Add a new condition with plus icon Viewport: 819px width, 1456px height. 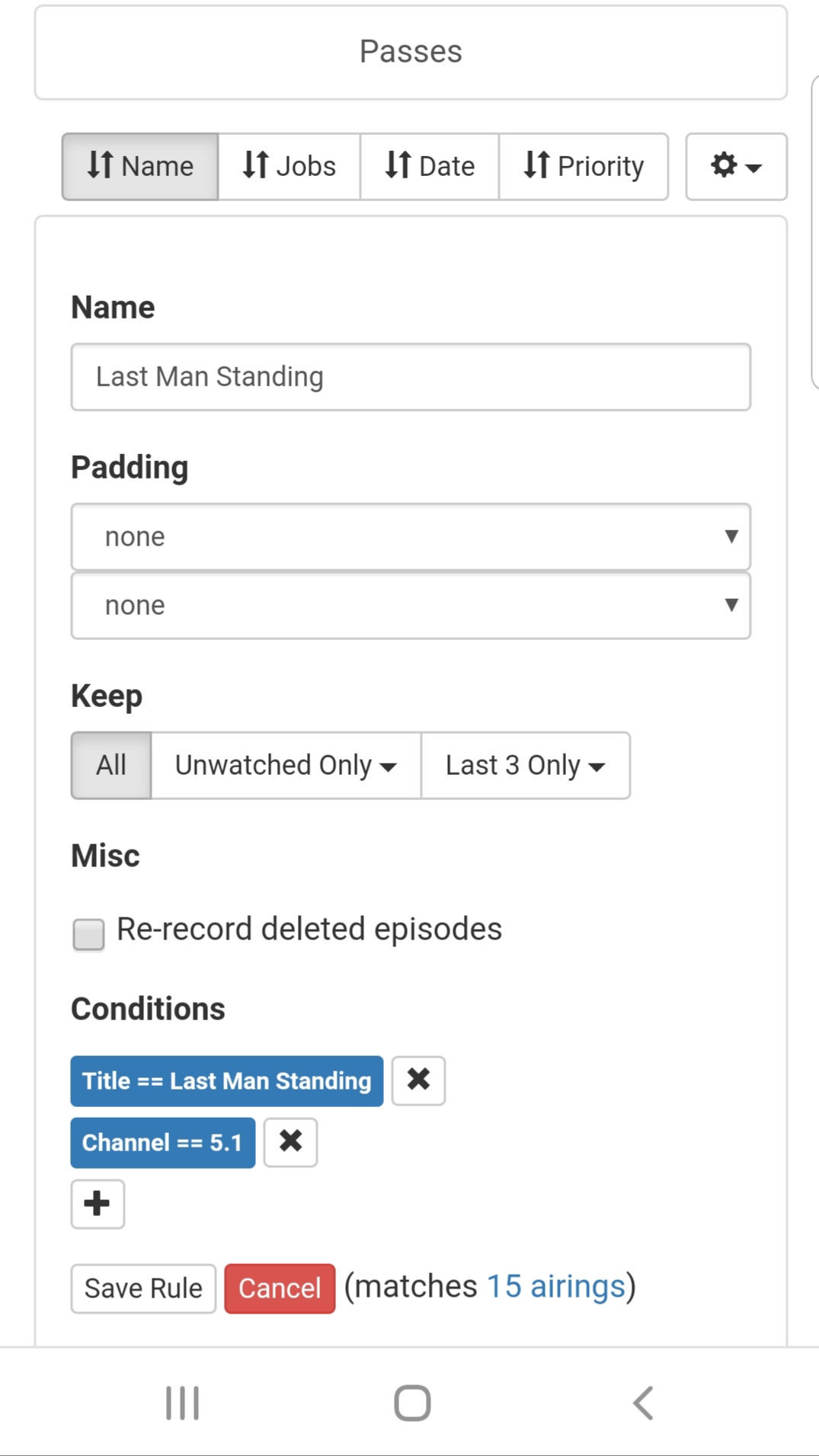click(x=98, y=1204)
